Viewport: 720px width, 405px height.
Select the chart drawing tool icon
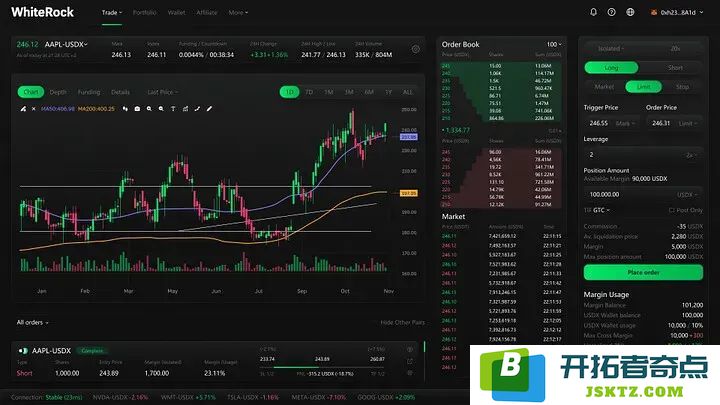[x=23, y=109]
